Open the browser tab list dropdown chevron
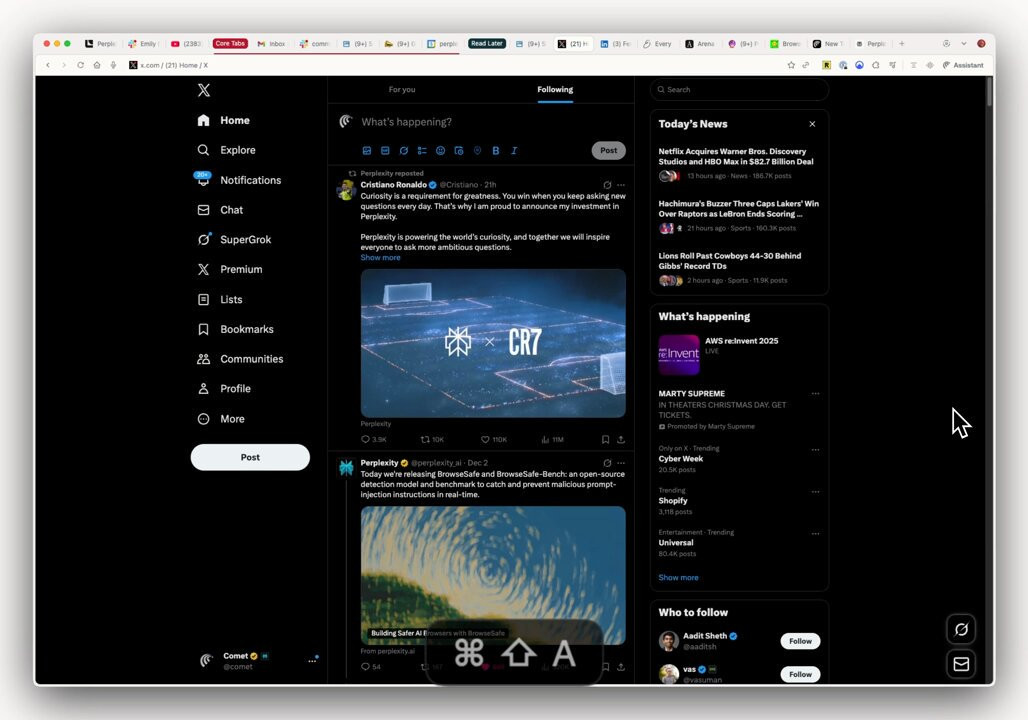The image size is (1028, 720). 964,44
